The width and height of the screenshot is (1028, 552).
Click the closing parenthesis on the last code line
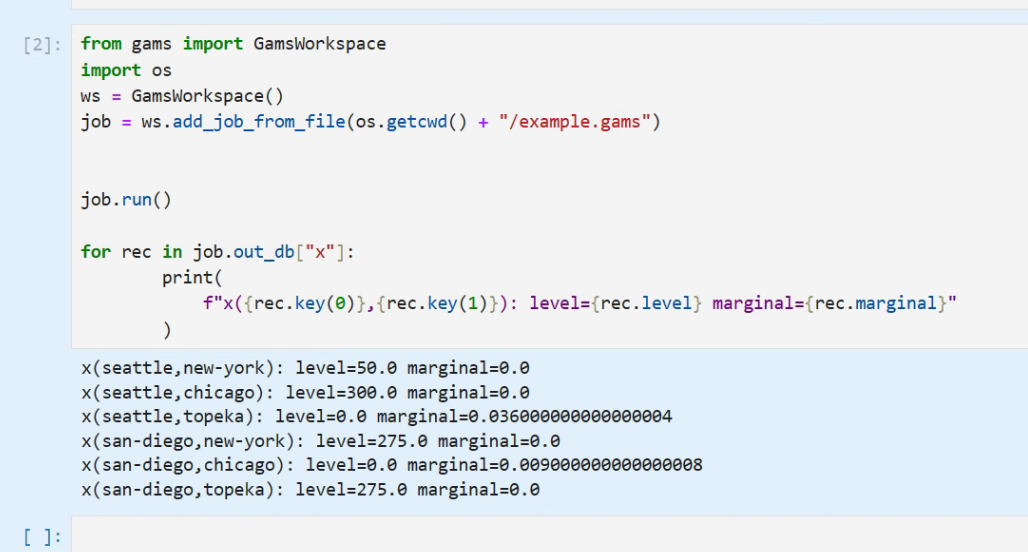pyautogui.click(x=167, y=330)
